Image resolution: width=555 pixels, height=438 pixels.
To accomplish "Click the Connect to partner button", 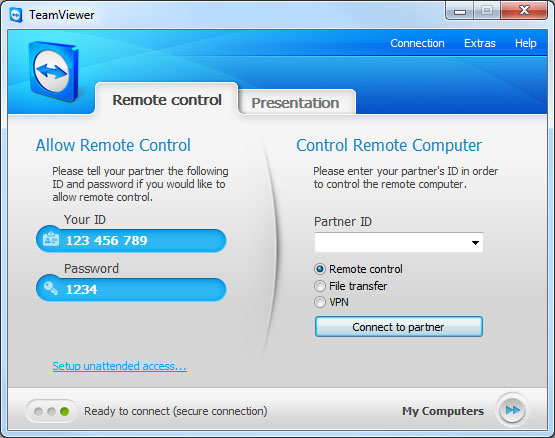I will (x=399, y=326).
